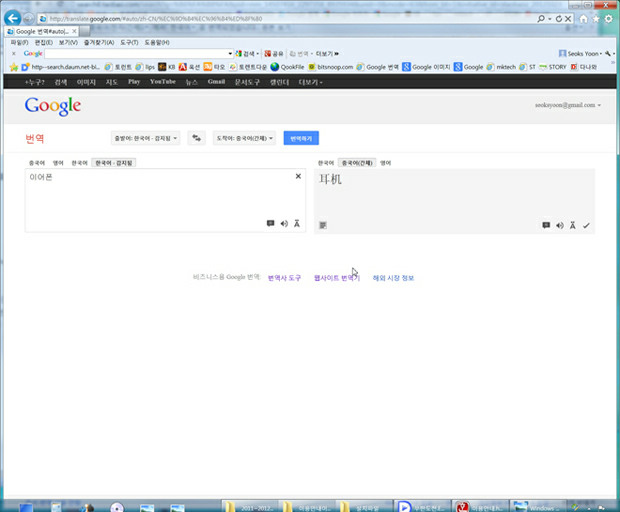Open the 도구(T) menu
The image size is (620, 512).
point(129,42)
